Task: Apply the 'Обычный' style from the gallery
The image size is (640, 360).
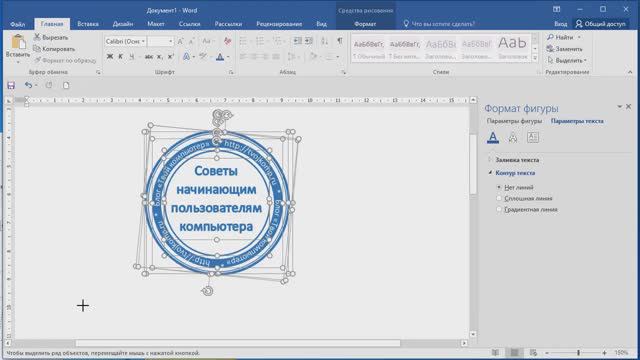Action: [369, 49]
